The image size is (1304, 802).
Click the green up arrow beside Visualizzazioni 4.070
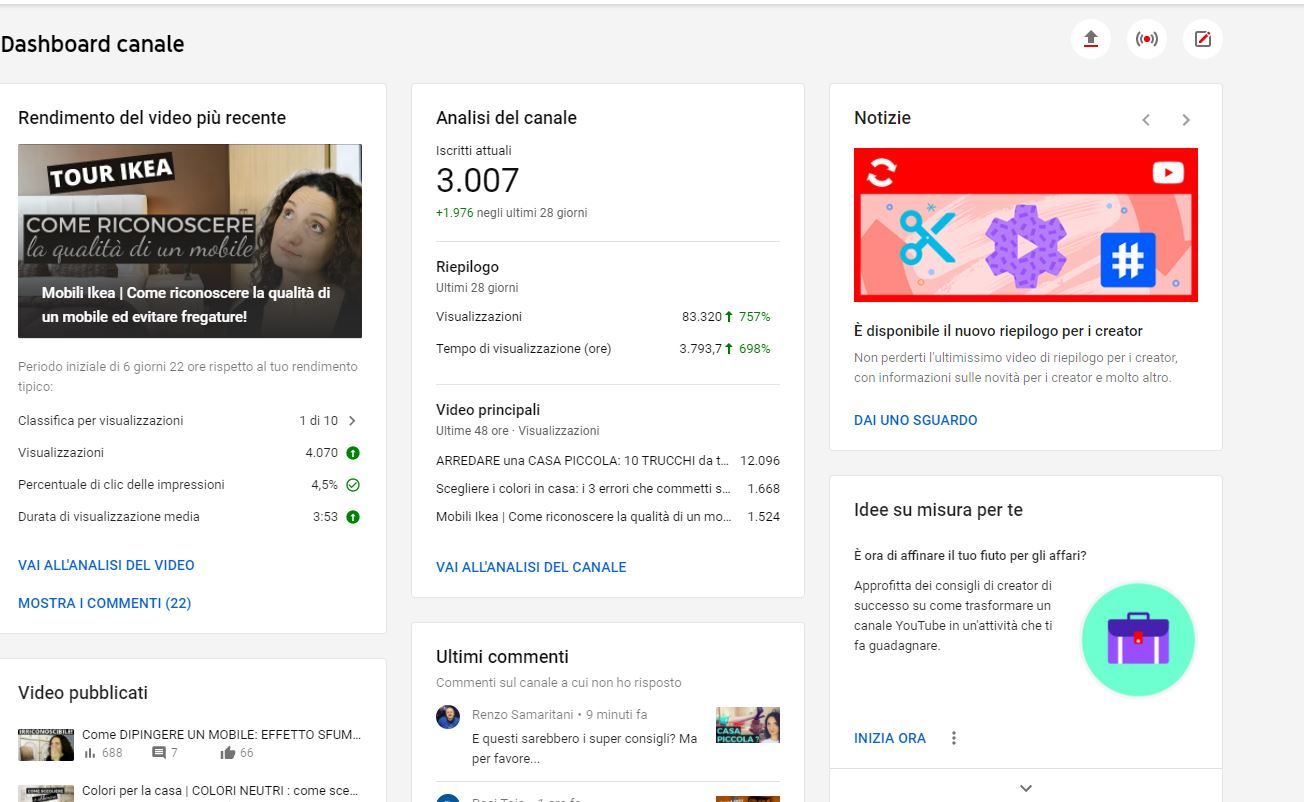(353, 453)
